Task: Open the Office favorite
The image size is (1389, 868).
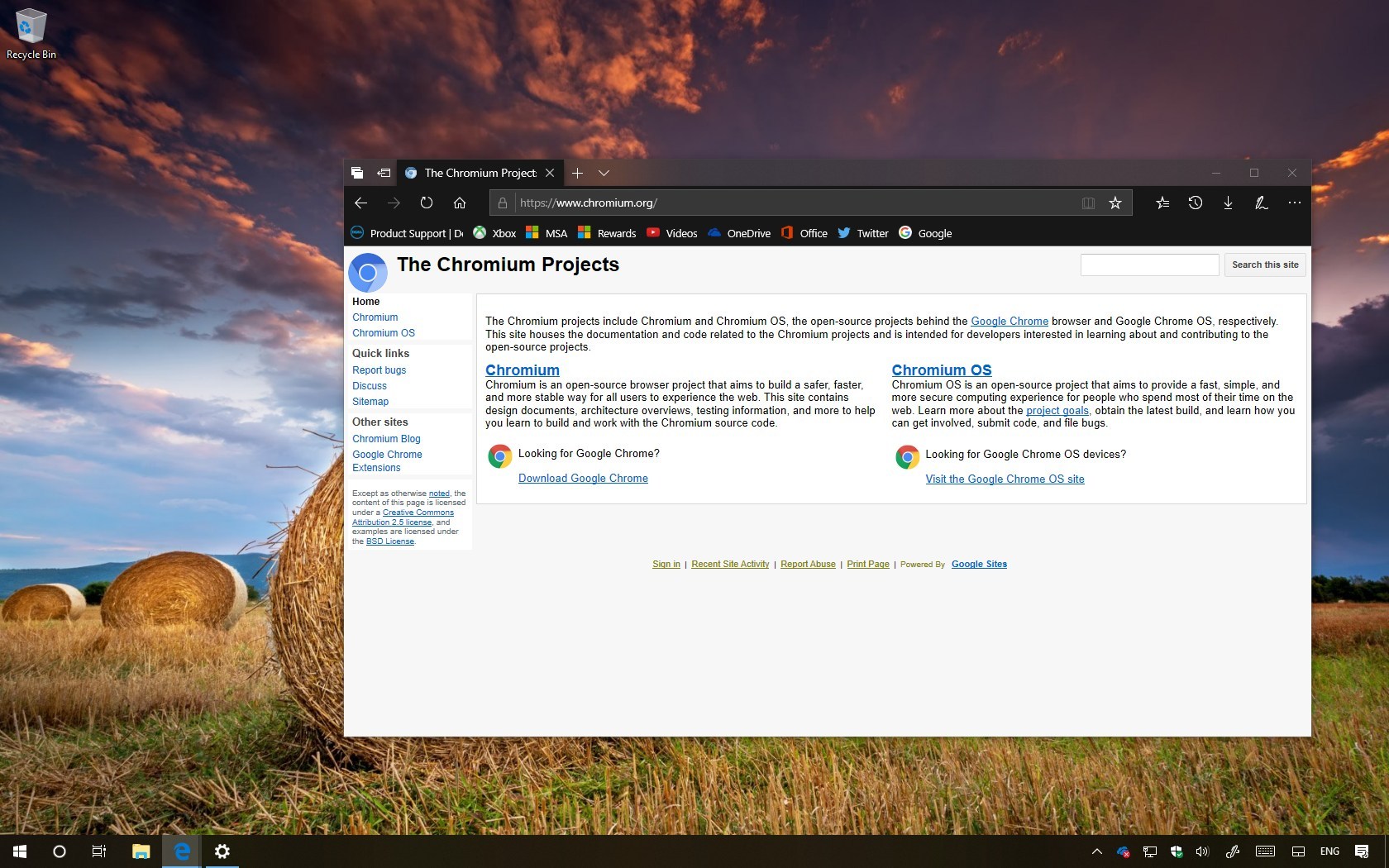Action: [x=804, y=233]
